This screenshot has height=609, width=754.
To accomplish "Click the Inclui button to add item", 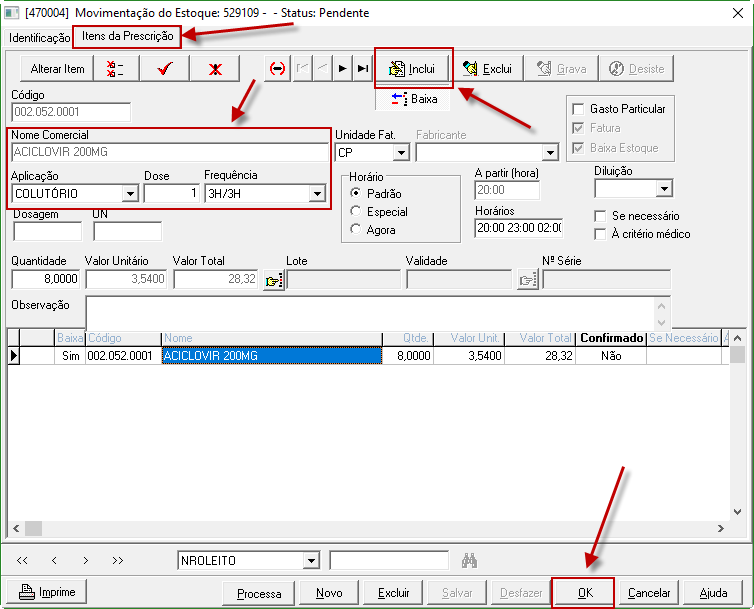I will pyautogui.click(x=413, y=69).
